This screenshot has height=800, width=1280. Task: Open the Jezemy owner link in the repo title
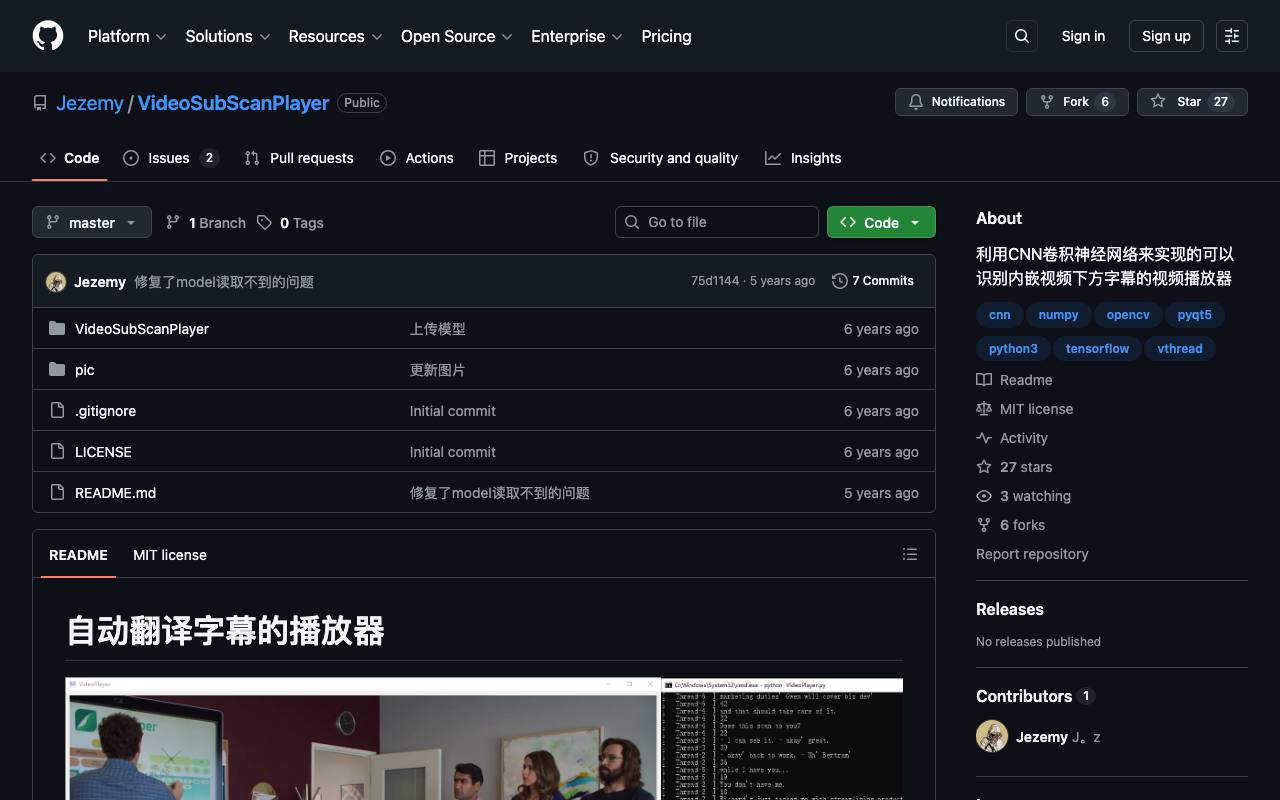tap(90, 103)
